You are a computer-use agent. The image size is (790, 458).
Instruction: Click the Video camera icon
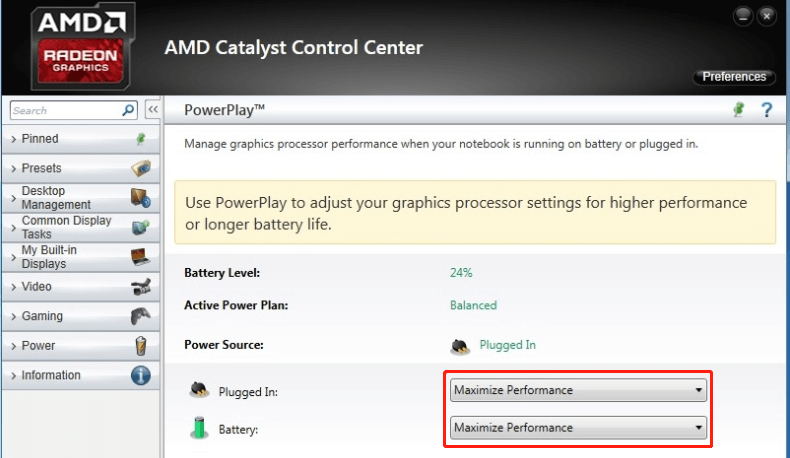pyautogui.click(x=141, y=287)
